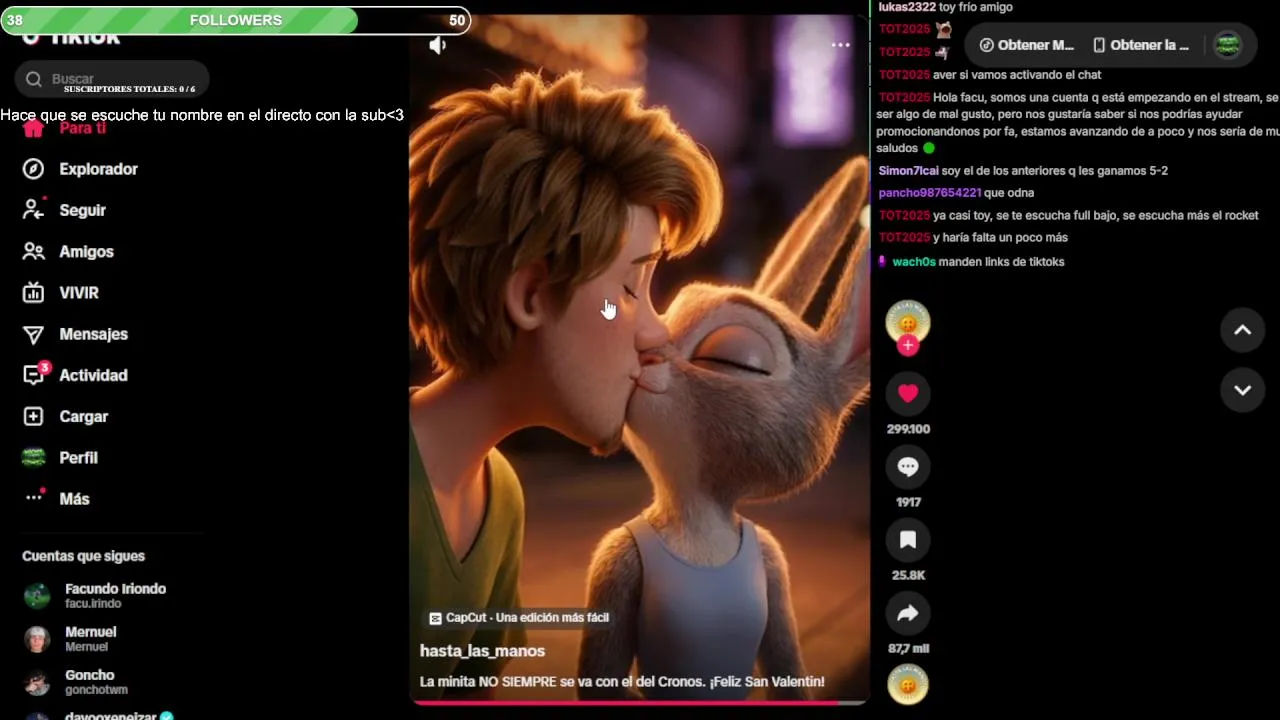Go to next video with down chevron
Image resolution: width=1280 pixels, height=720 pixels.
click(1242, 390)
